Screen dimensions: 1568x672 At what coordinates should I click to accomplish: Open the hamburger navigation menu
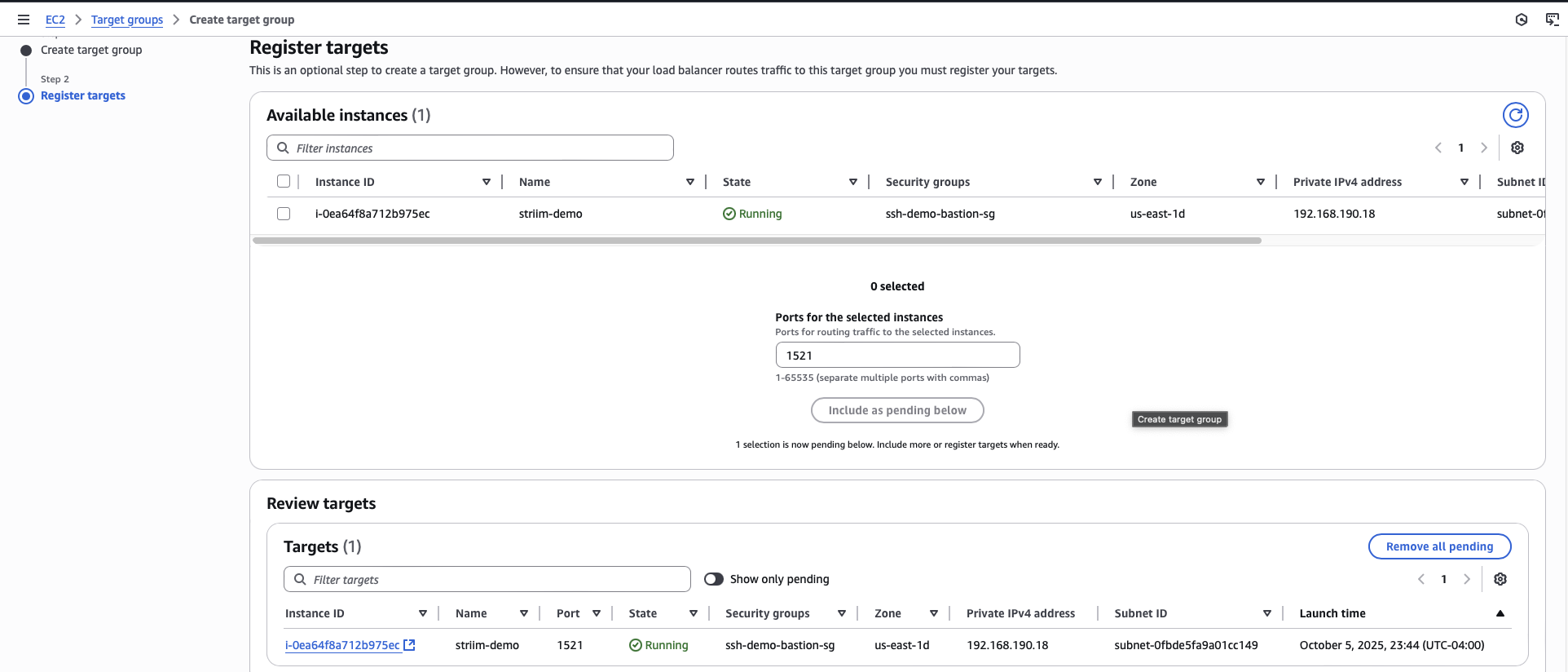coord(24,20)
